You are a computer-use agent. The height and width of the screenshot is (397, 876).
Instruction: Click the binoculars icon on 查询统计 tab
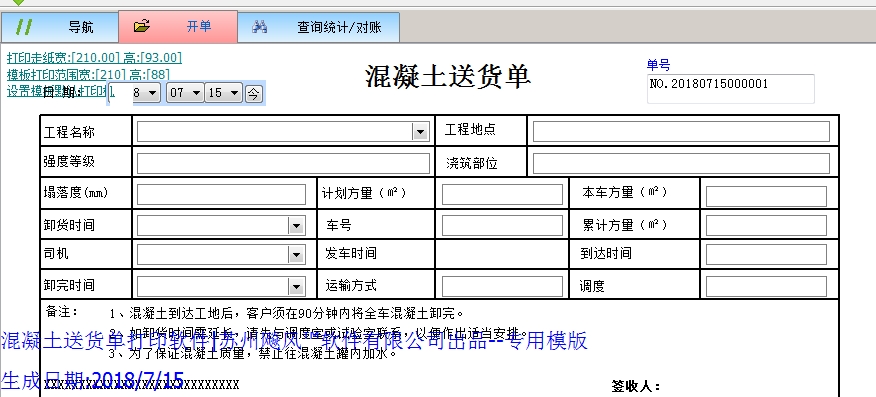259,27
